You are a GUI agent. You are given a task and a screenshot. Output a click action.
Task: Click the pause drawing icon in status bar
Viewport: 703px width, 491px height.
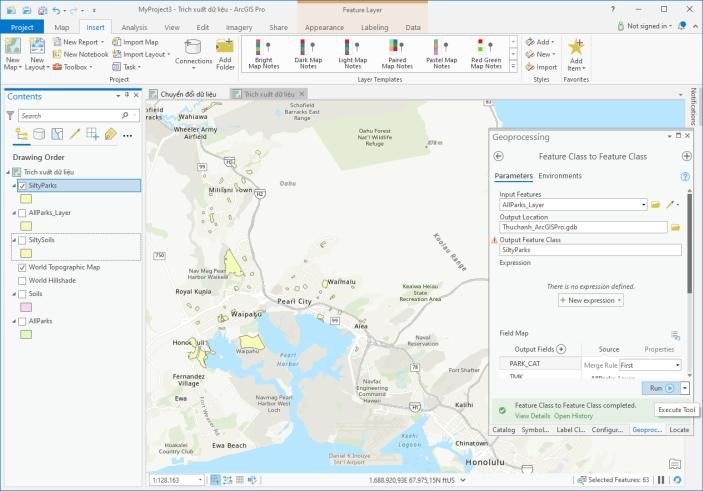661,480
